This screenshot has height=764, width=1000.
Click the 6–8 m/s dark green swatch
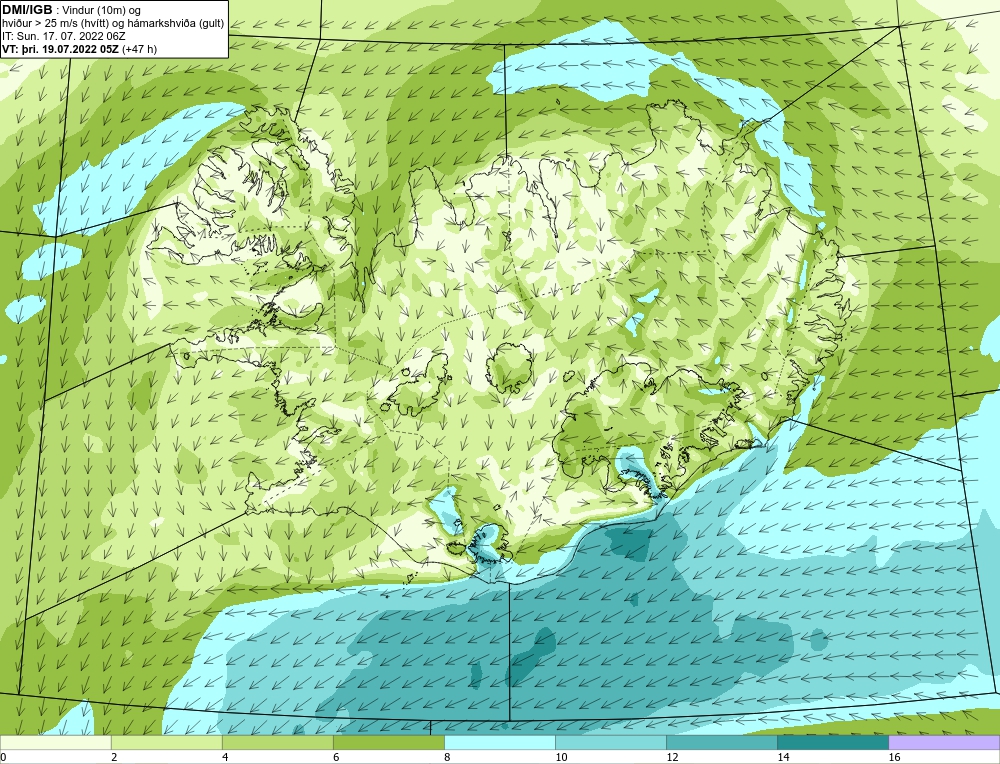coord(388,742)
